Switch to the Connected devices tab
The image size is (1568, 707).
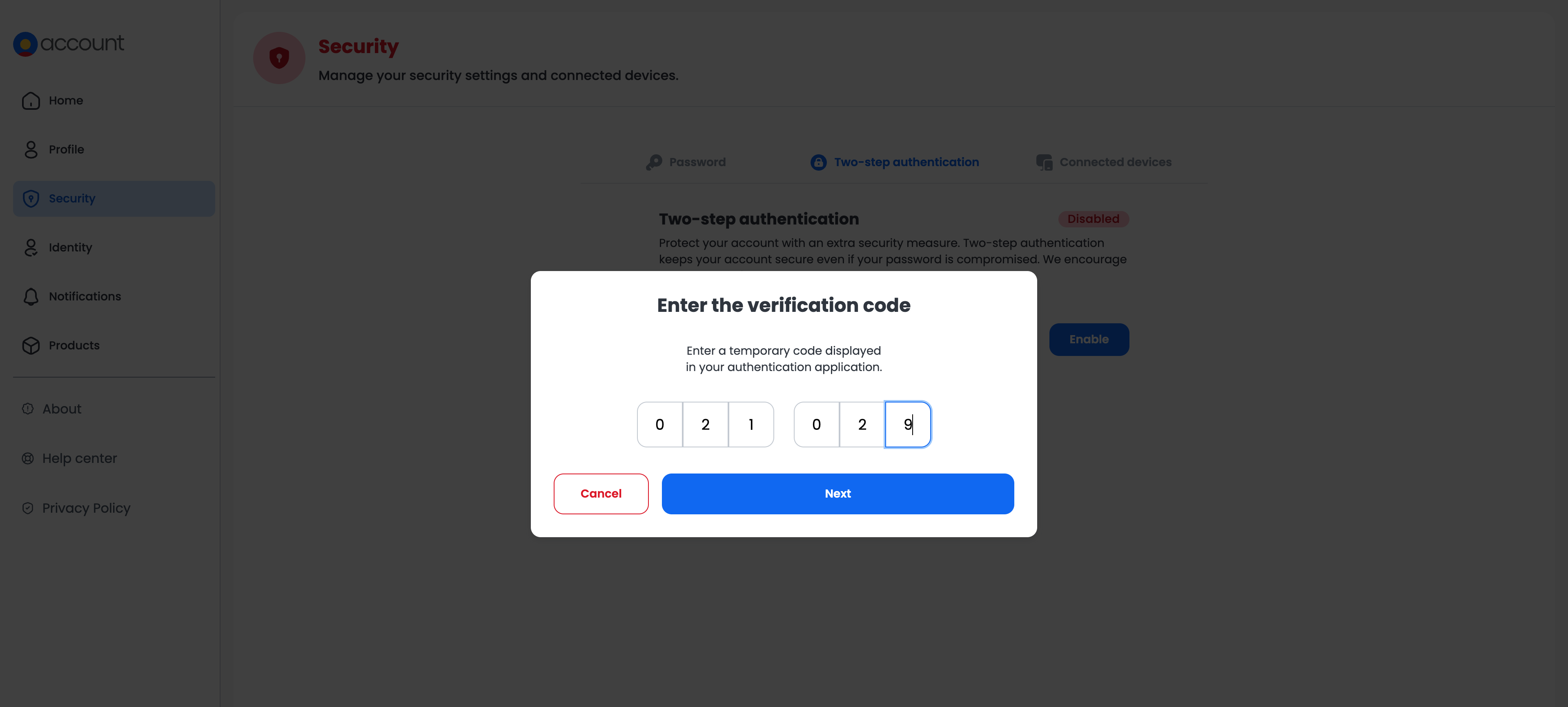1104,162
